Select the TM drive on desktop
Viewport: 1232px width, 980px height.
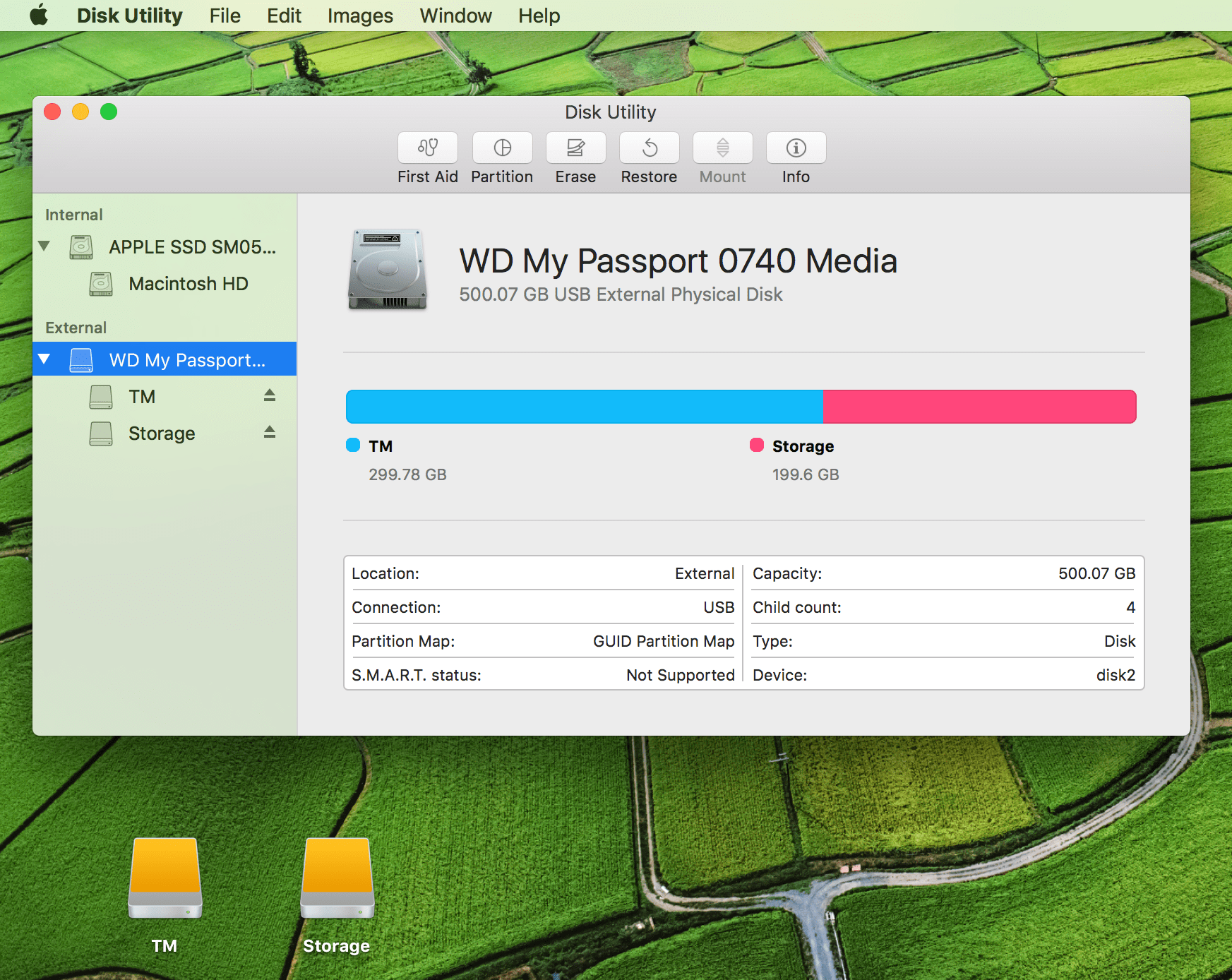(x=165, y=878)
